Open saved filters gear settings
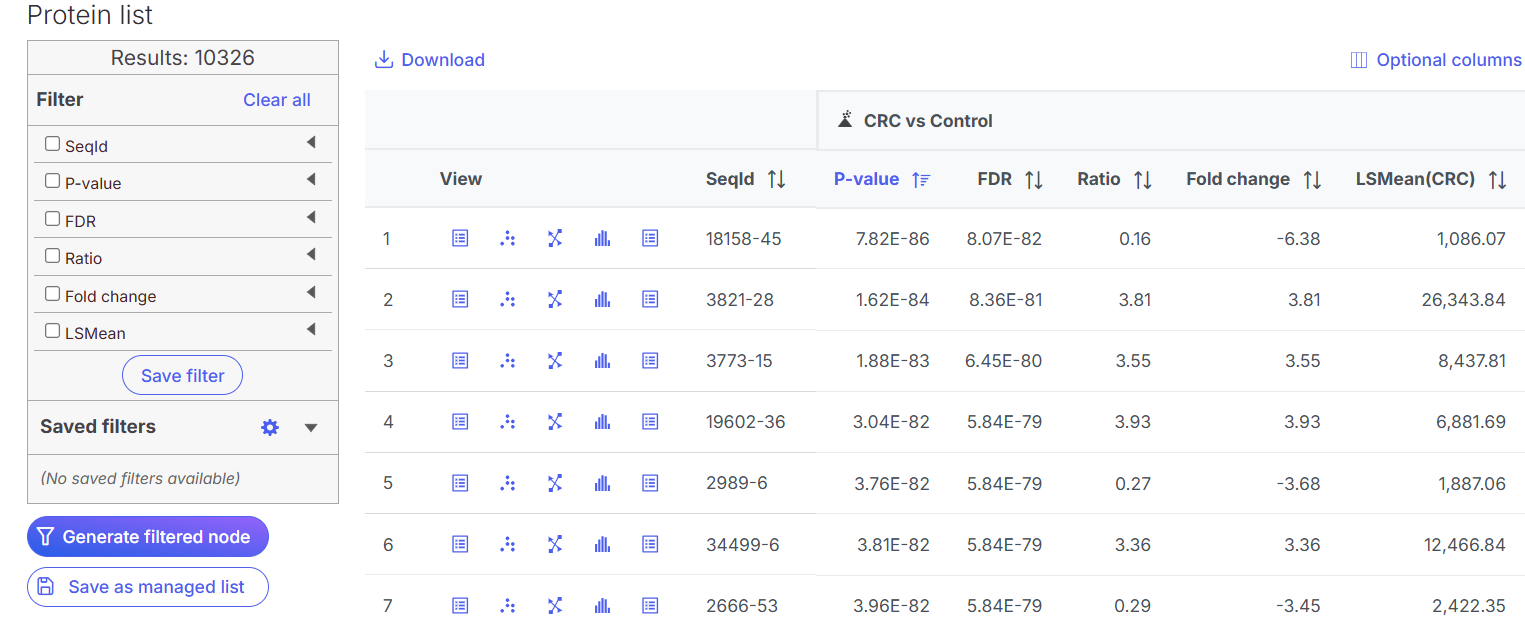Viewport: 1525px width, 623px height. coord(269,427)
